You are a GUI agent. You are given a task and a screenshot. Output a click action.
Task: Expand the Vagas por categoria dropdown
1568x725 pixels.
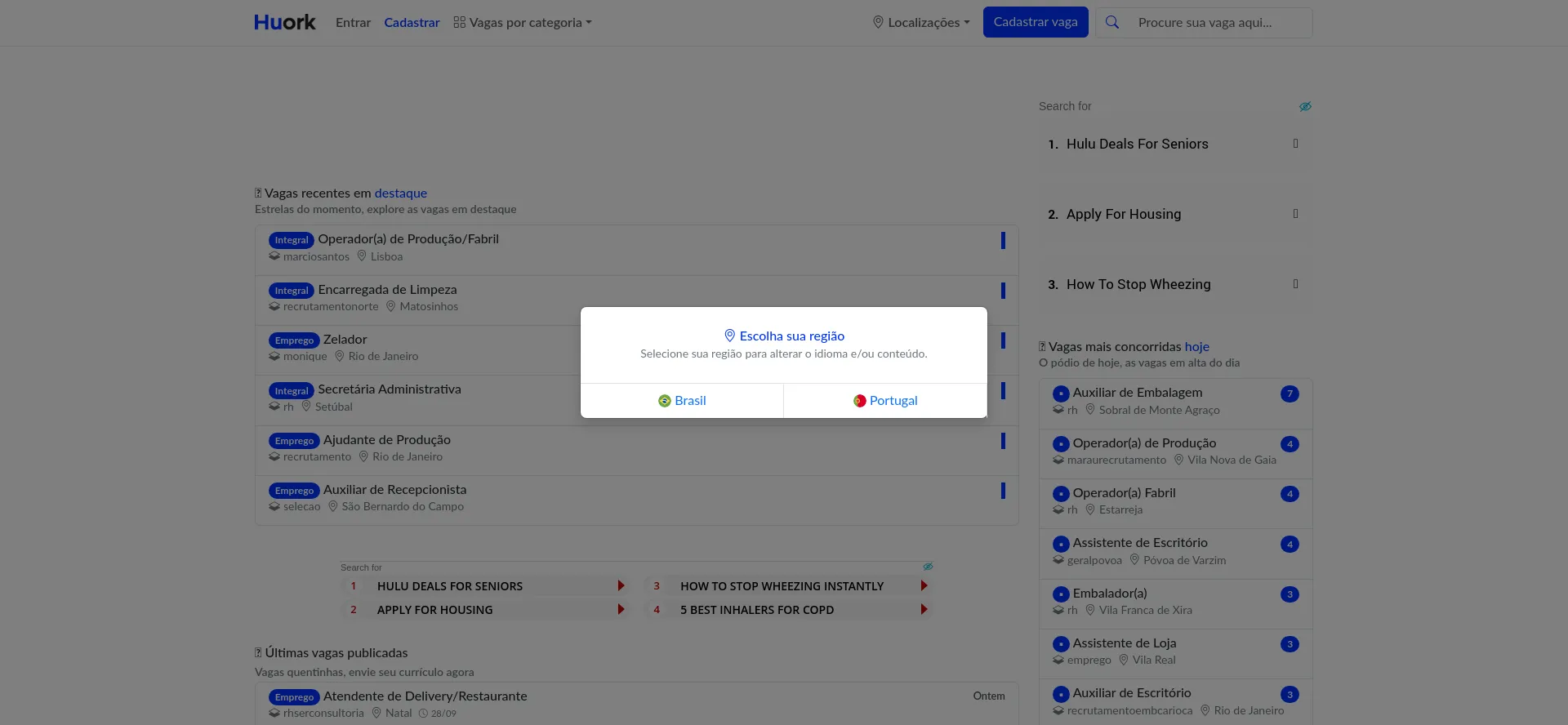(x=523, y=23)
